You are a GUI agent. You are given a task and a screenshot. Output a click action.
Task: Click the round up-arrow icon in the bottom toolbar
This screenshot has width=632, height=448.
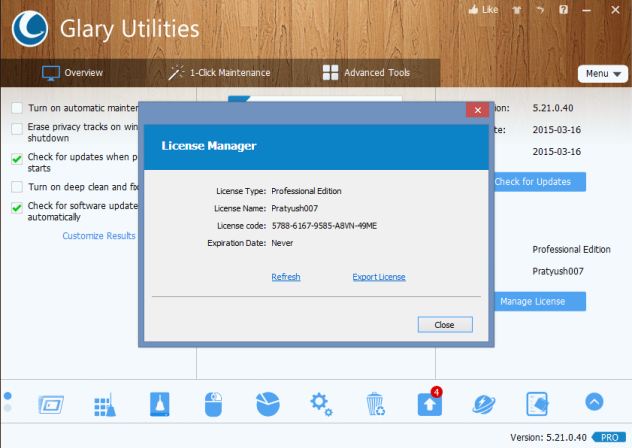[x=594, y=402]
